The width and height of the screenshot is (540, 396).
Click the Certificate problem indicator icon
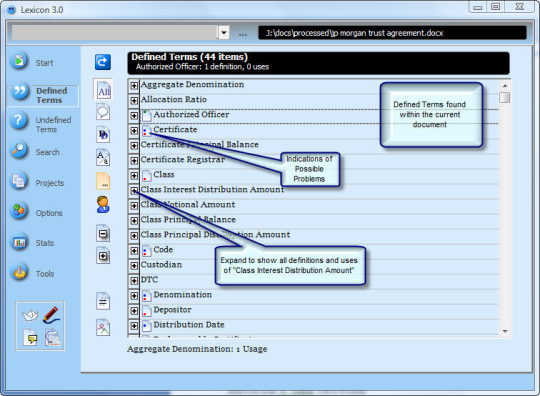tap(146, 130)
